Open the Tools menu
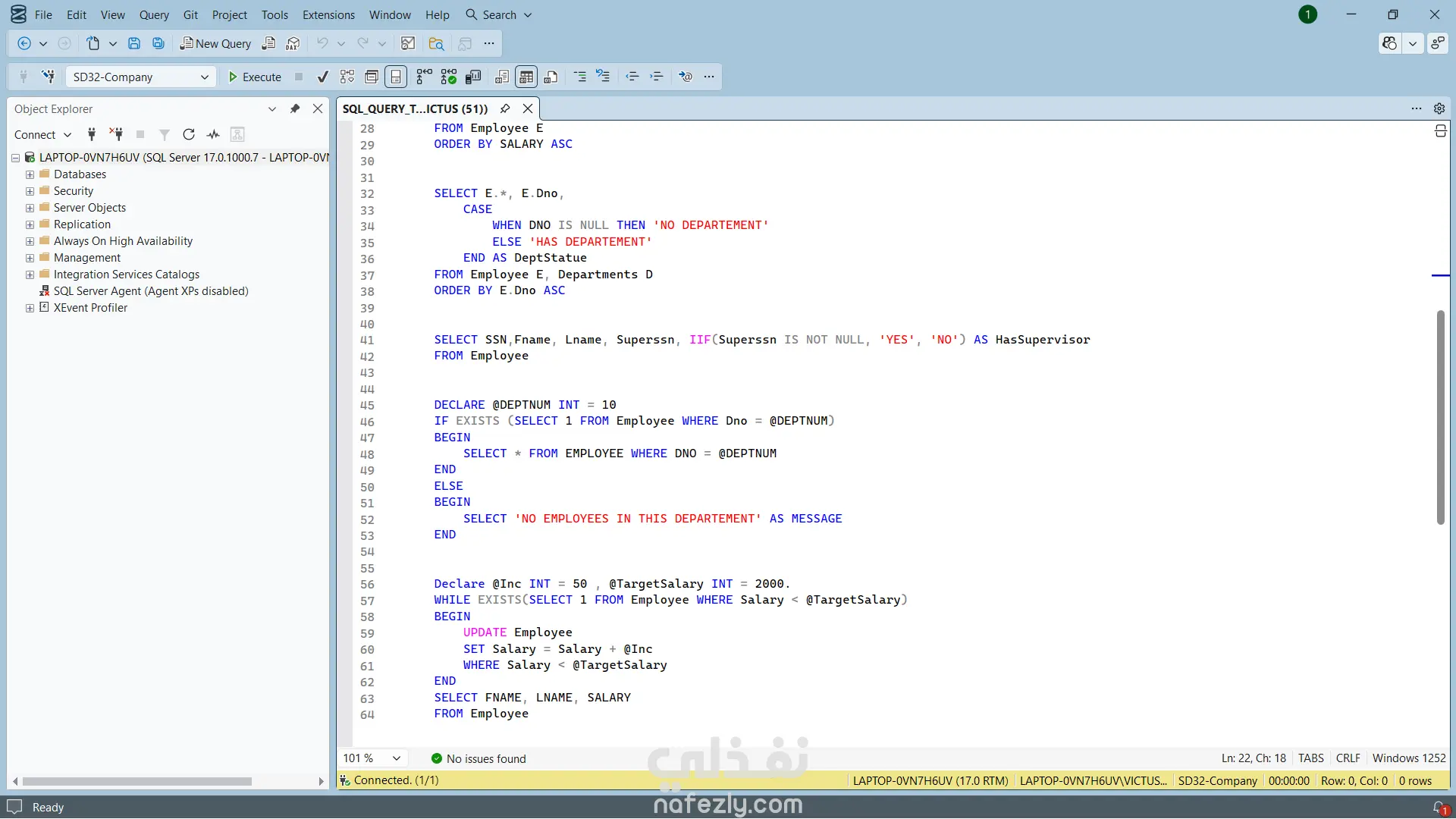This screenshot has width=1456, height=819. (275, 14)
